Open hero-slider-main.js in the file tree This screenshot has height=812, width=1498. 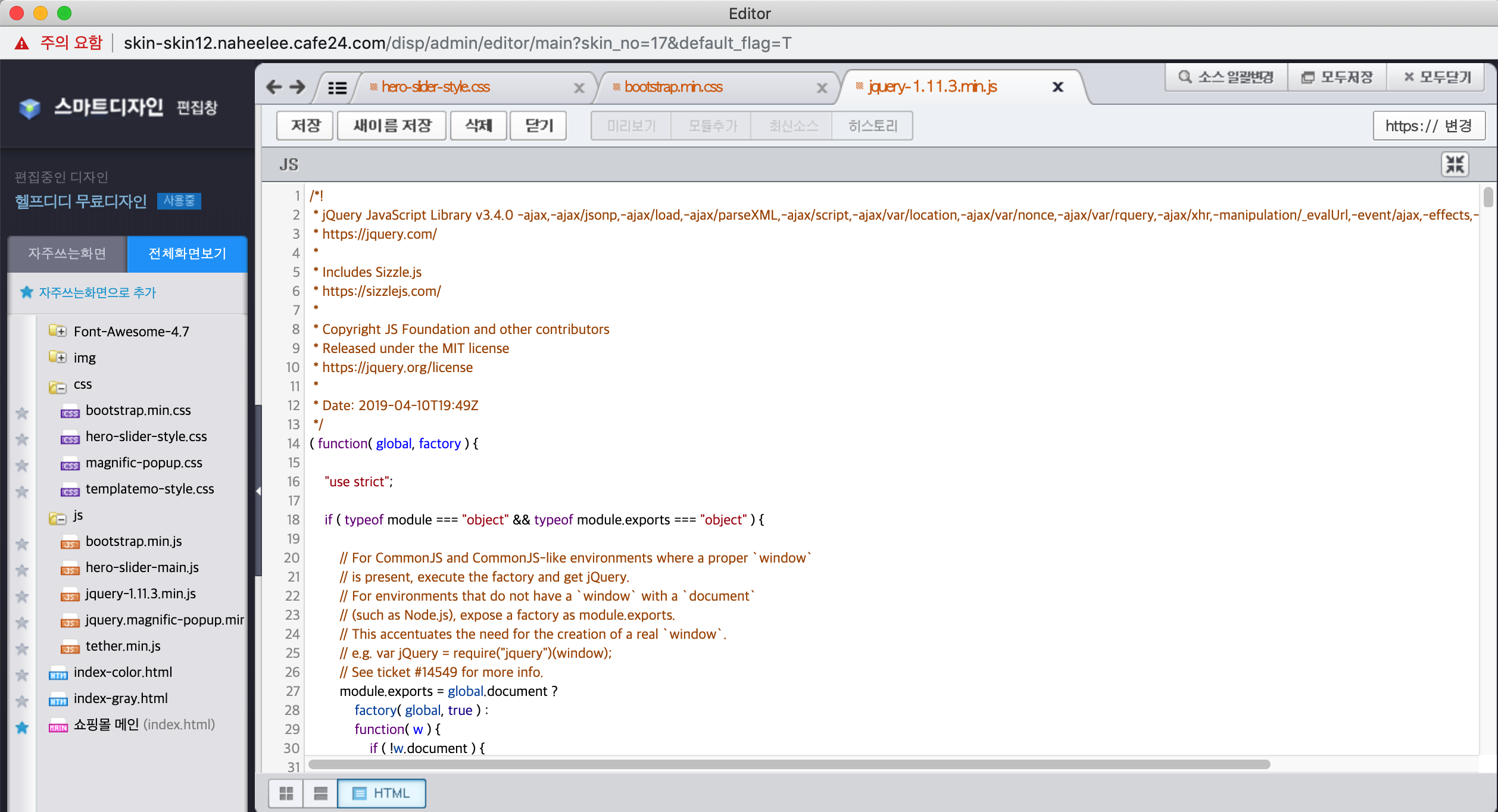tap(142, 567)
